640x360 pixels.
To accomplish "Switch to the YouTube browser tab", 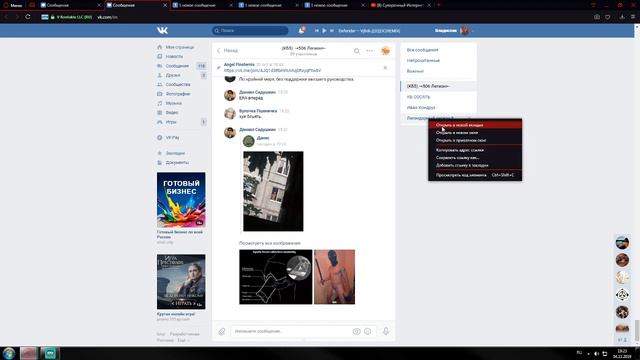I will click(x=401, y=5).
